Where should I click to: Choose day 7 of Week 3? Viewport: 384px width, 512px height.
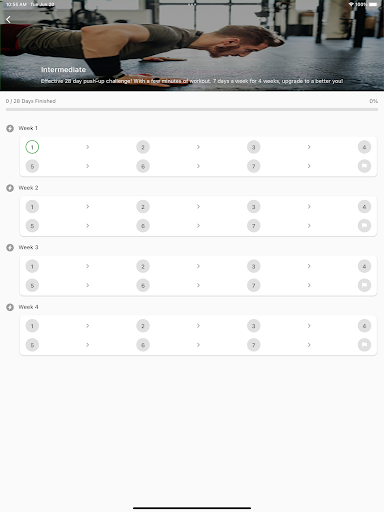click(254, 285)
